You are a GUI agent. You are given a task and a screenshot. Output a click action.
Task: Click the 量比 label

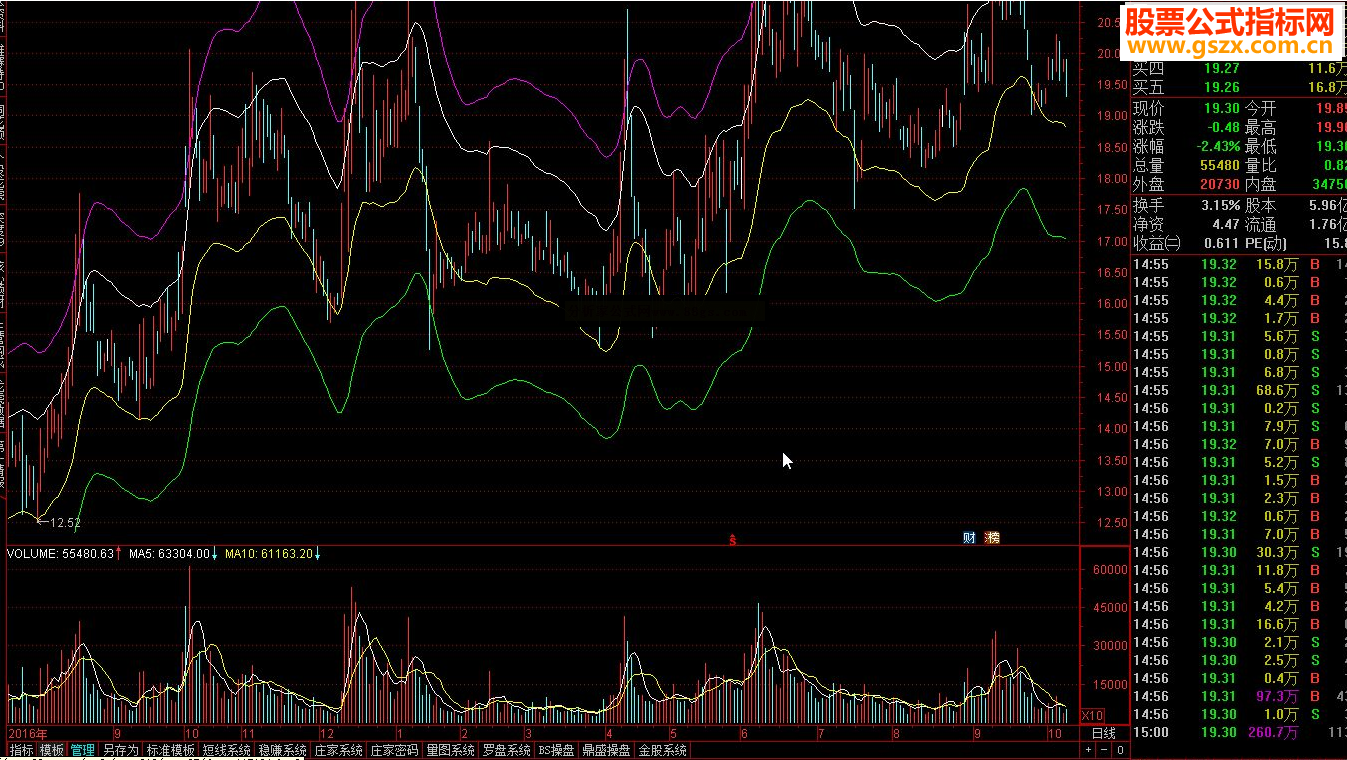(1260, 165)
